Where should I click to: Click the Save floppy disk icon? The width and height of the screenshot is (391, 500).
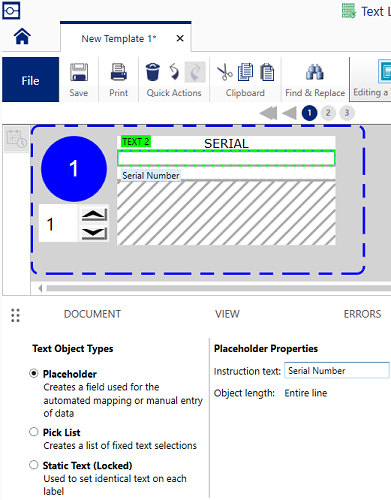(x=79, y=72)
